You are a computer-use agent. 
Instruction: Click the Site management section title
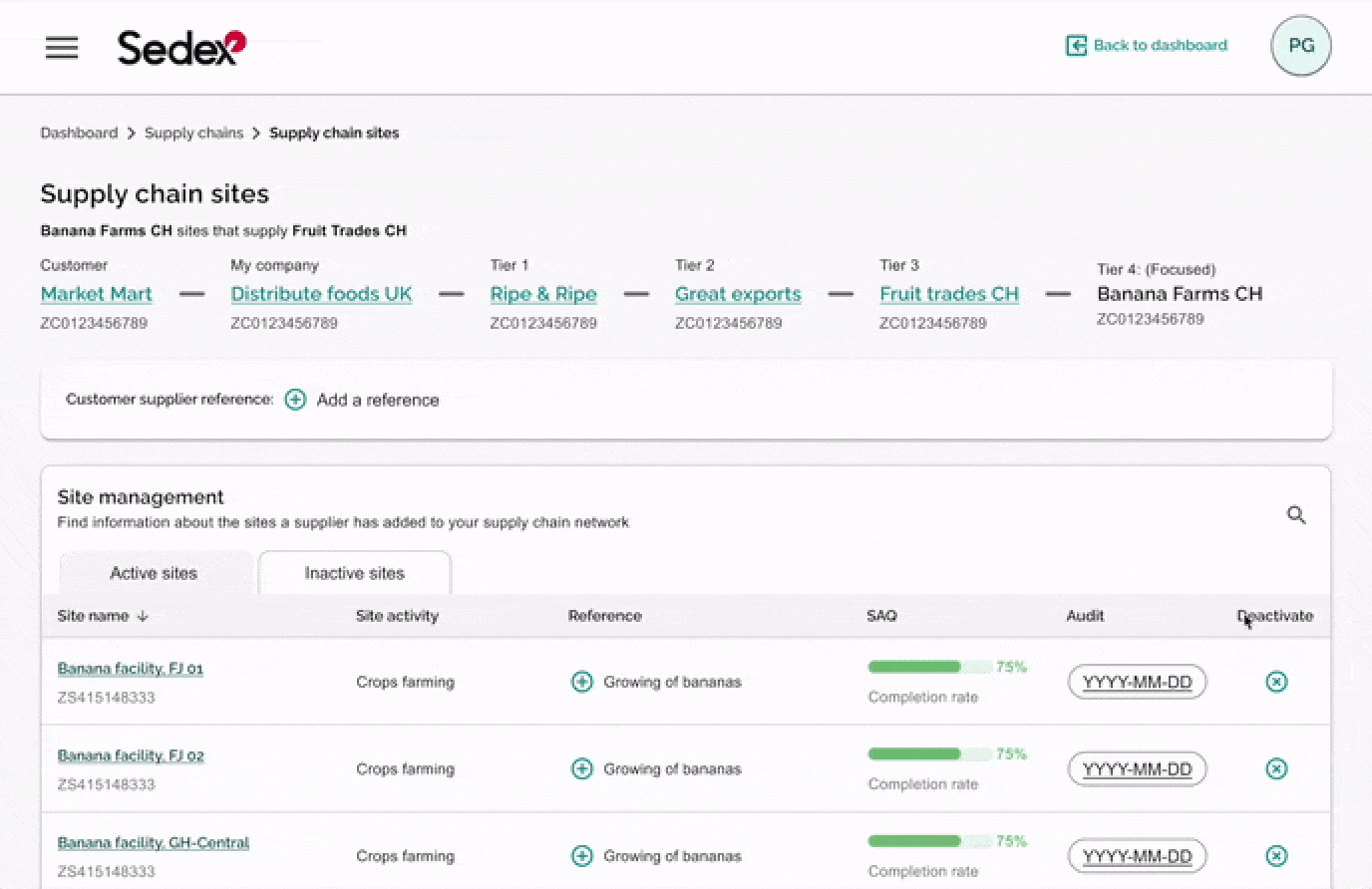141,497
